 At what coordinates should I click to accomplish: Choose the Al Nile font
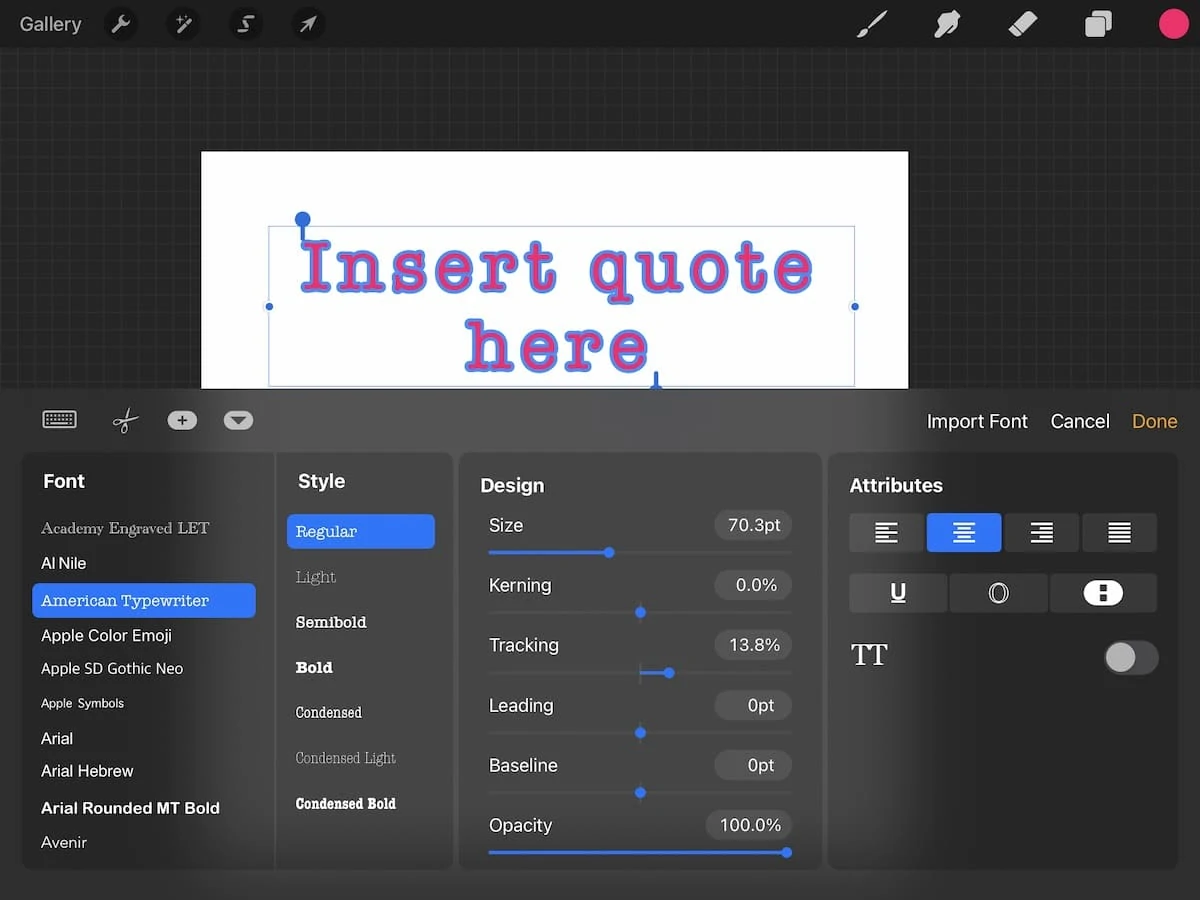(x=64, y=563)
